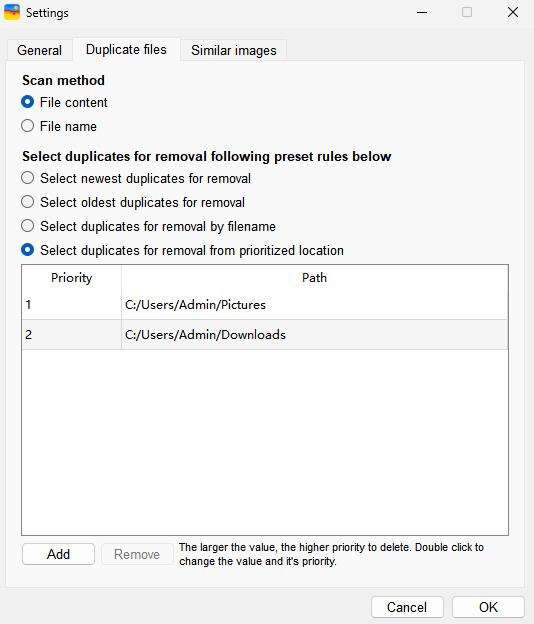Viewport: 534px width, 624px height.
Task: Confirm settings with OK
Action: coord(488,607)
